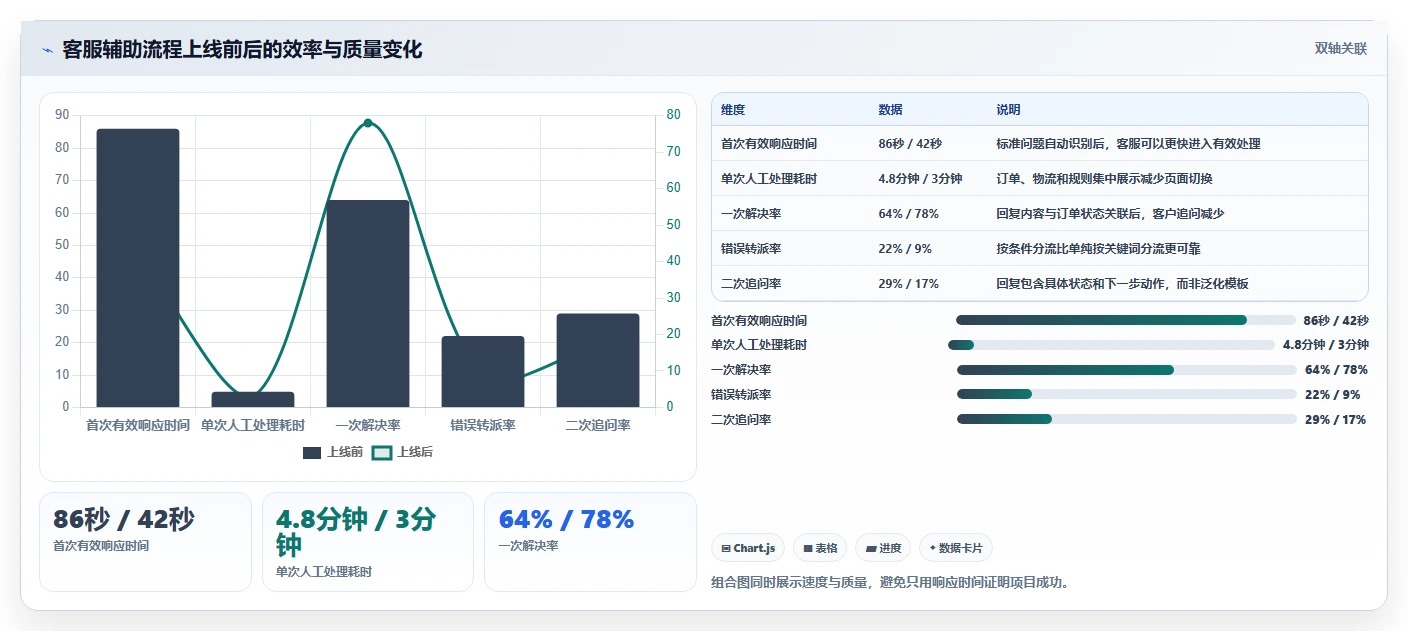Open the 4.8分钟 / 3分钟 data card
This screenshot has width=1408, height=631.
[x=367, y=542]
